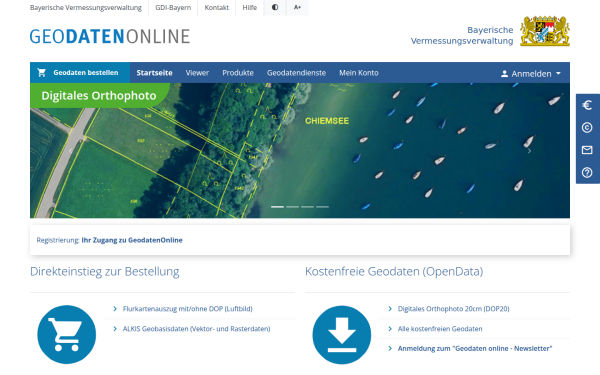This screenshot has height=375, width=600.
Task: Open the Kontakt top link
Action: pyautogui.click(x=217, y=8)
